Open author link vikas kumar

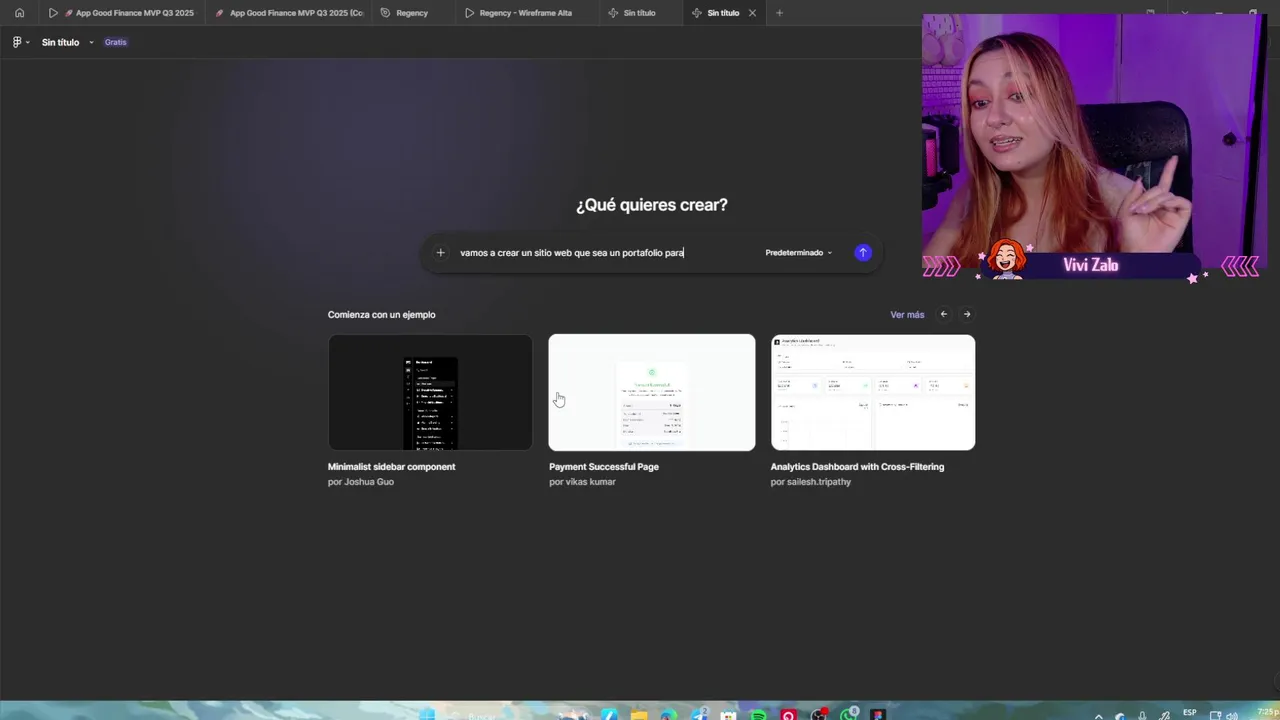pyautogui.click(x=590, y=482)
